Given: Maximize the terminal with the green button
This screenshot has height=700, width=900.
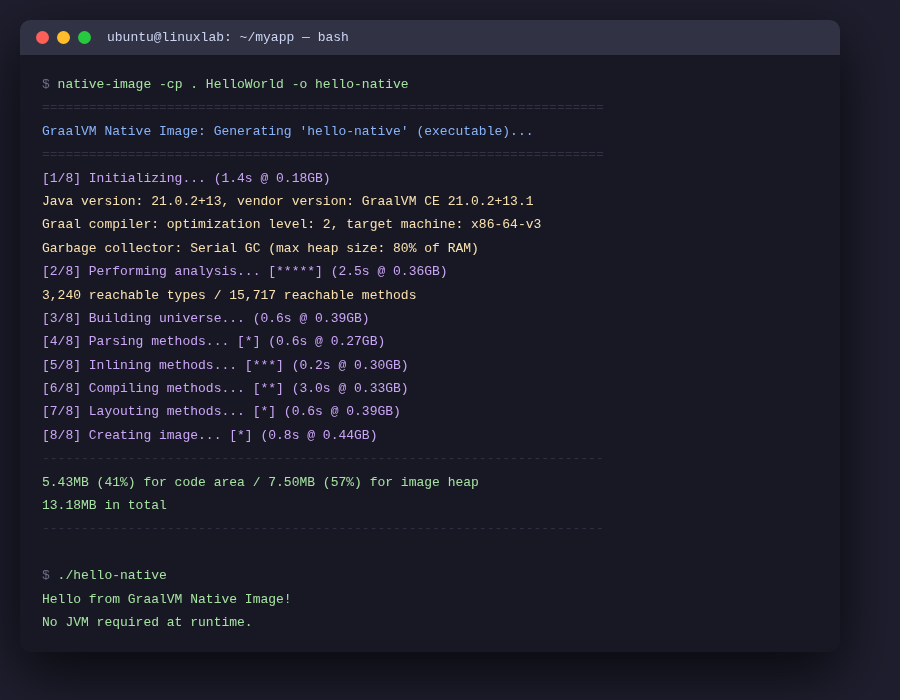Looking at the screenshot, I should (84, 37).
